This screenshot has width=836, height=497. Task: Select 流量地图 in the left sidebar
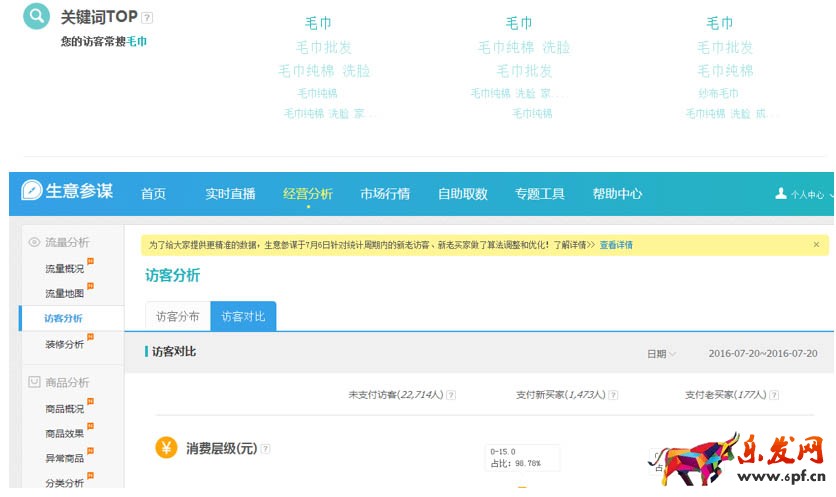coord(64,294)
